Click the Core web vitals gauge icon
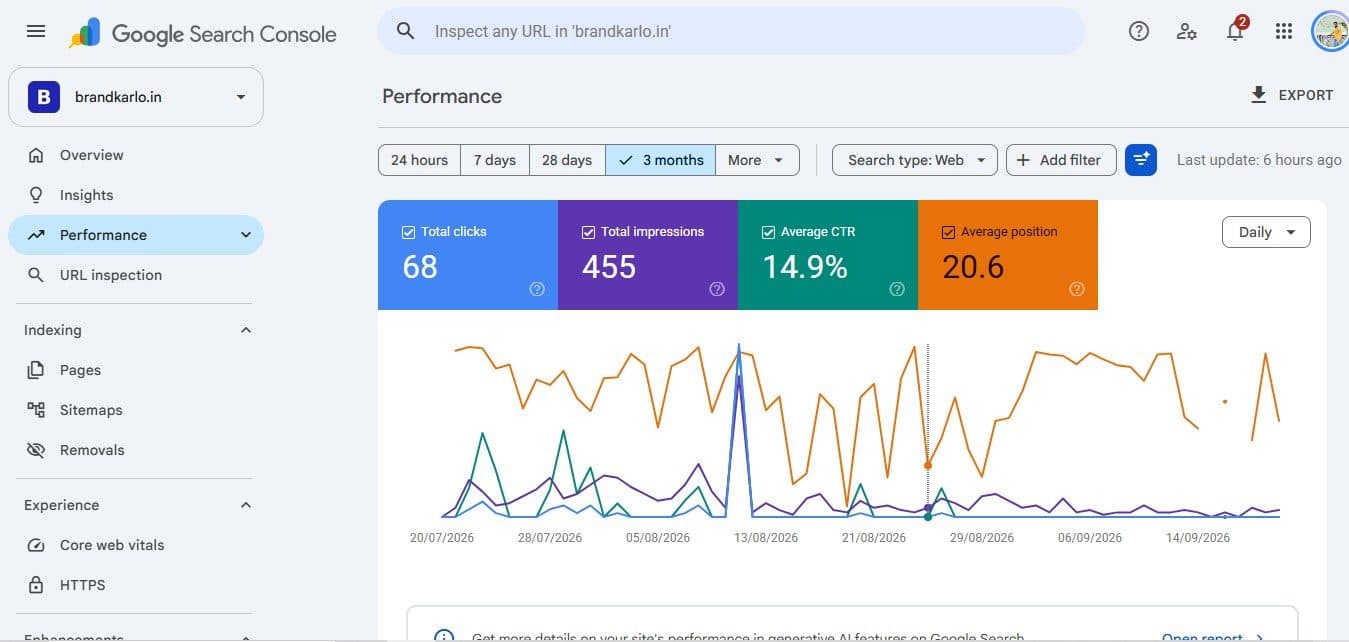Screen dimensions: 1349x642 [x=36, y=545]
